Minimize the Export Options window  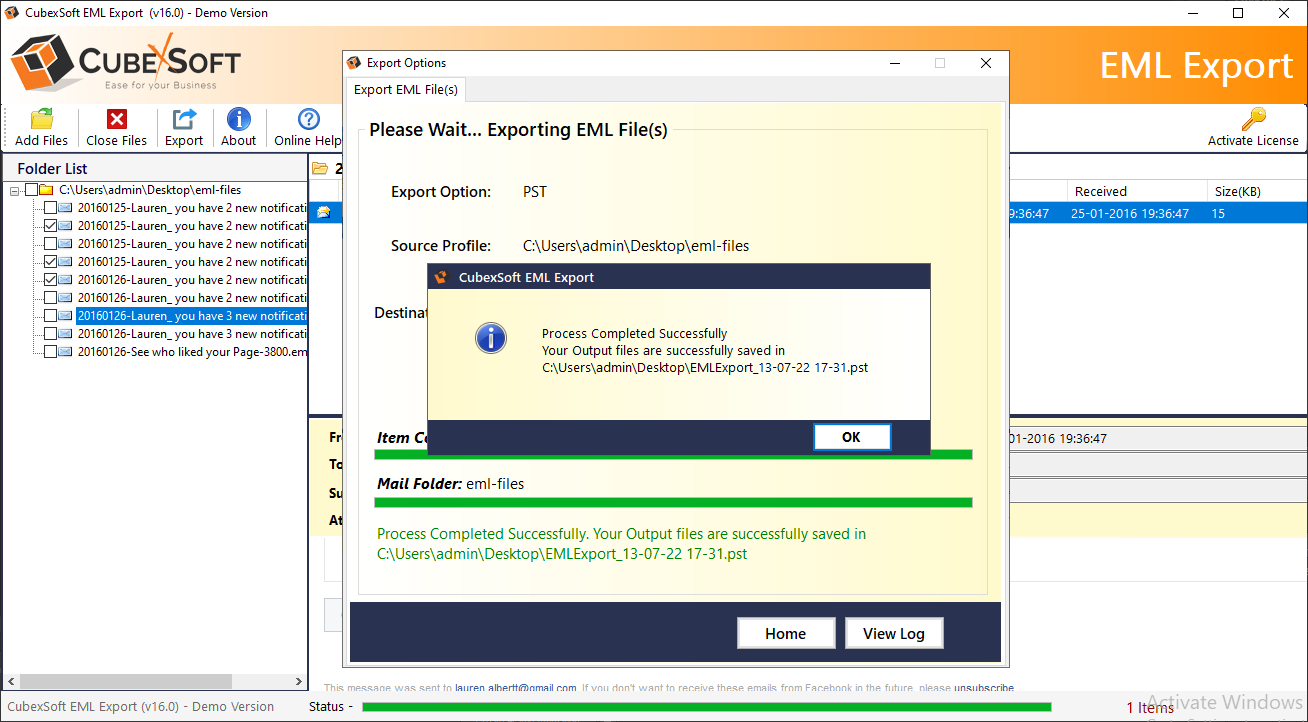click(x=894, y=63)
